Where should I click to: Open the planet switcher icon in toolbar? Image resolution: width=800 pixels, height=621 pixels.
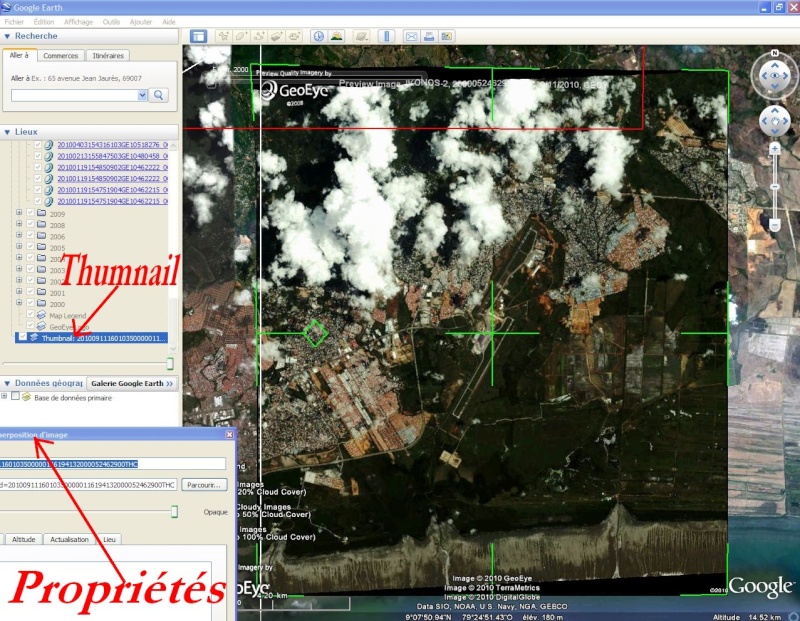(x=361, y=36)
